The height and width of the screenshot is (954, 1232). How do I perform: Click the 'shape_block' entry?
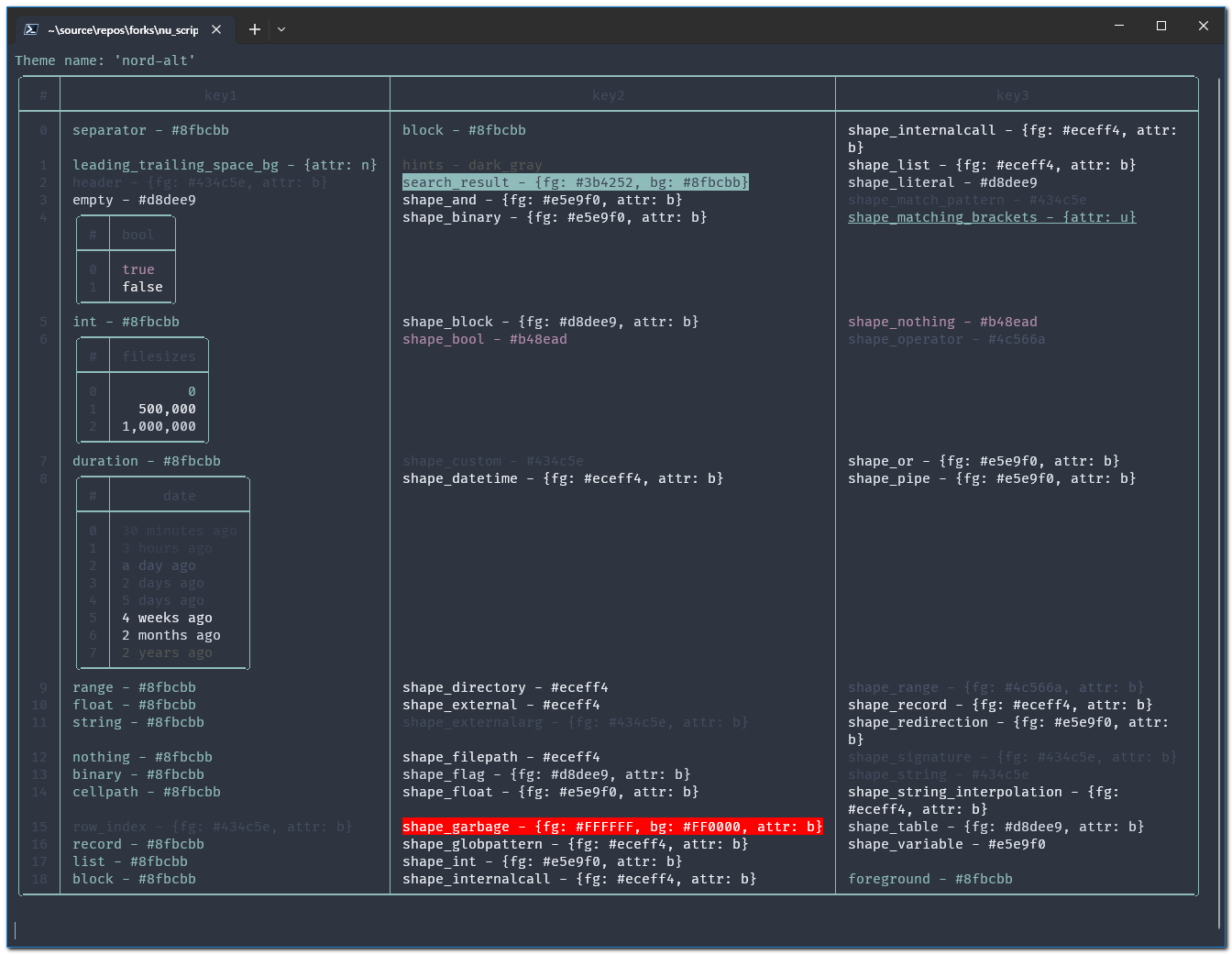[551, 322]
